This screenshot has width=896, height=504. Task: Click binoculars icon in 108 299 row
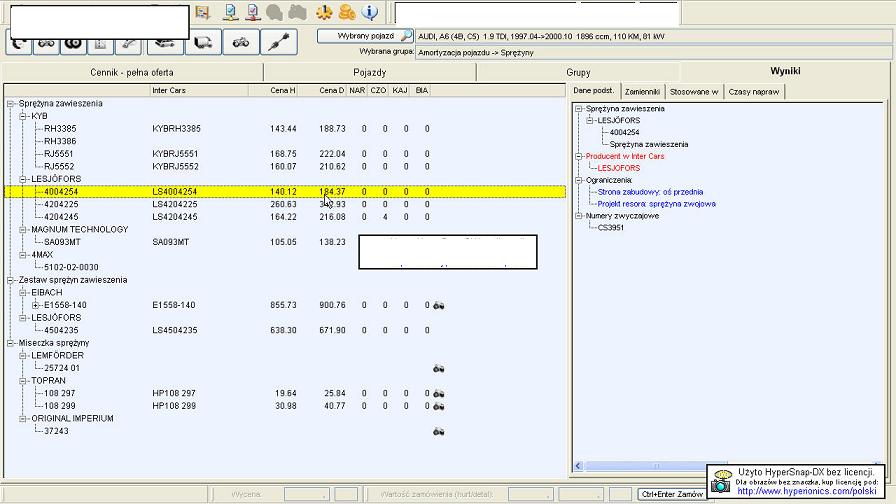[439, 406]
